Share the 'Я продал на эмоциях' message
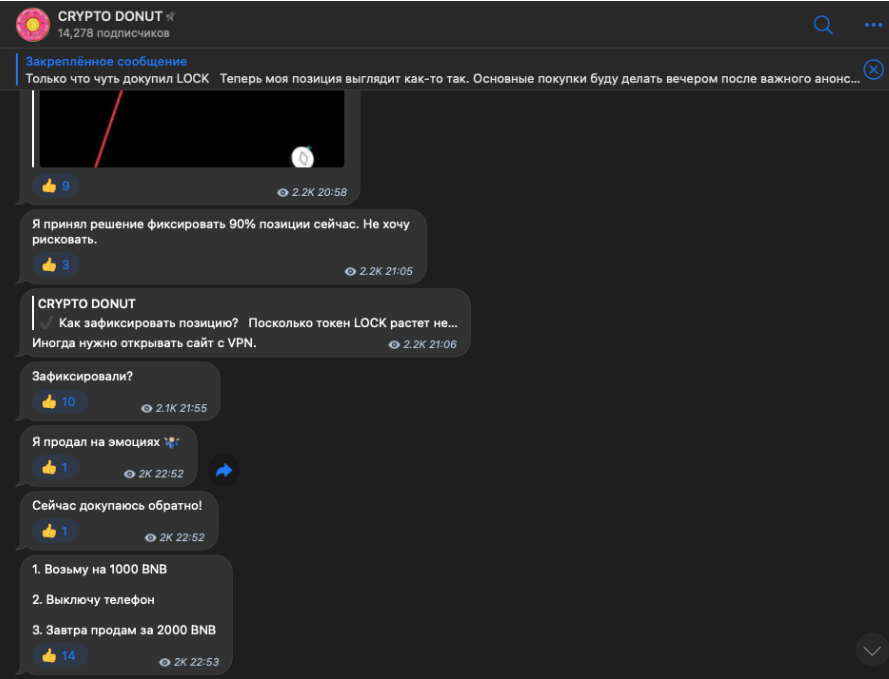Image resolution: width=889 pixels, height=679 pixels. pyautogui.click(x=224, y=470)
